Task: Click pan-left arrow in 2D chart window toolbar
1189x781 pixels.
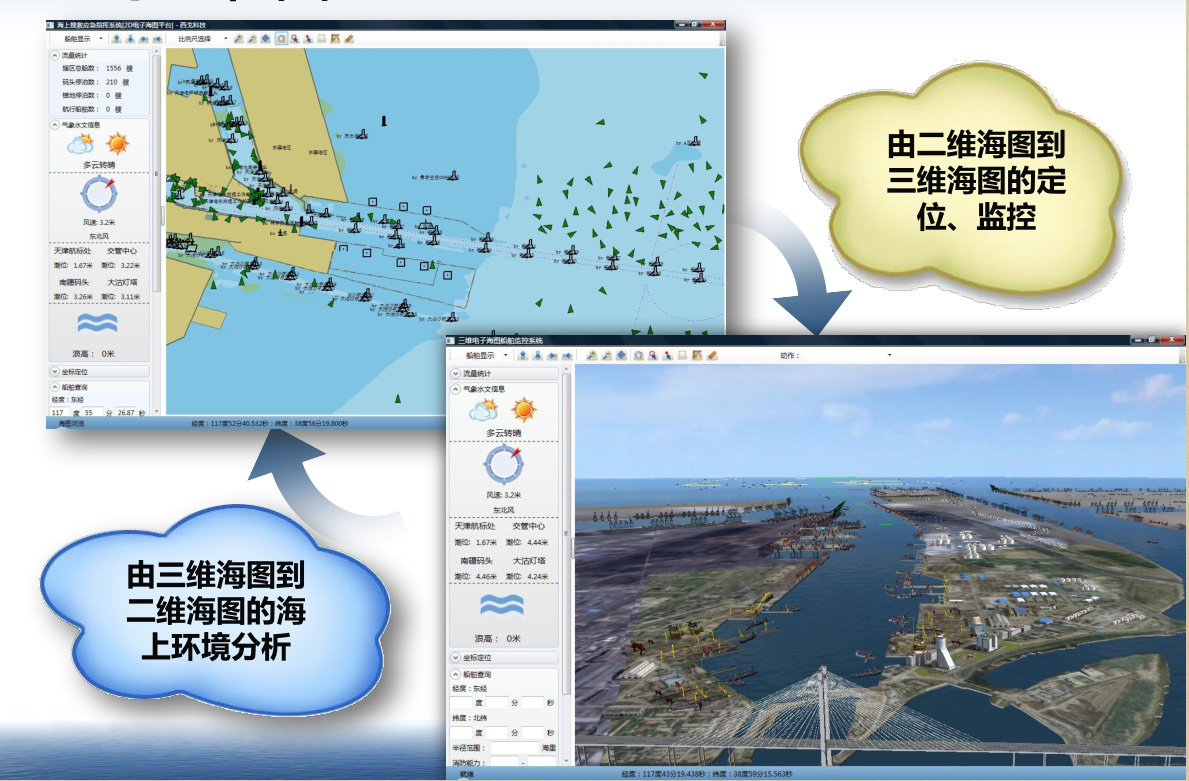Action: (x=143, y=38)
